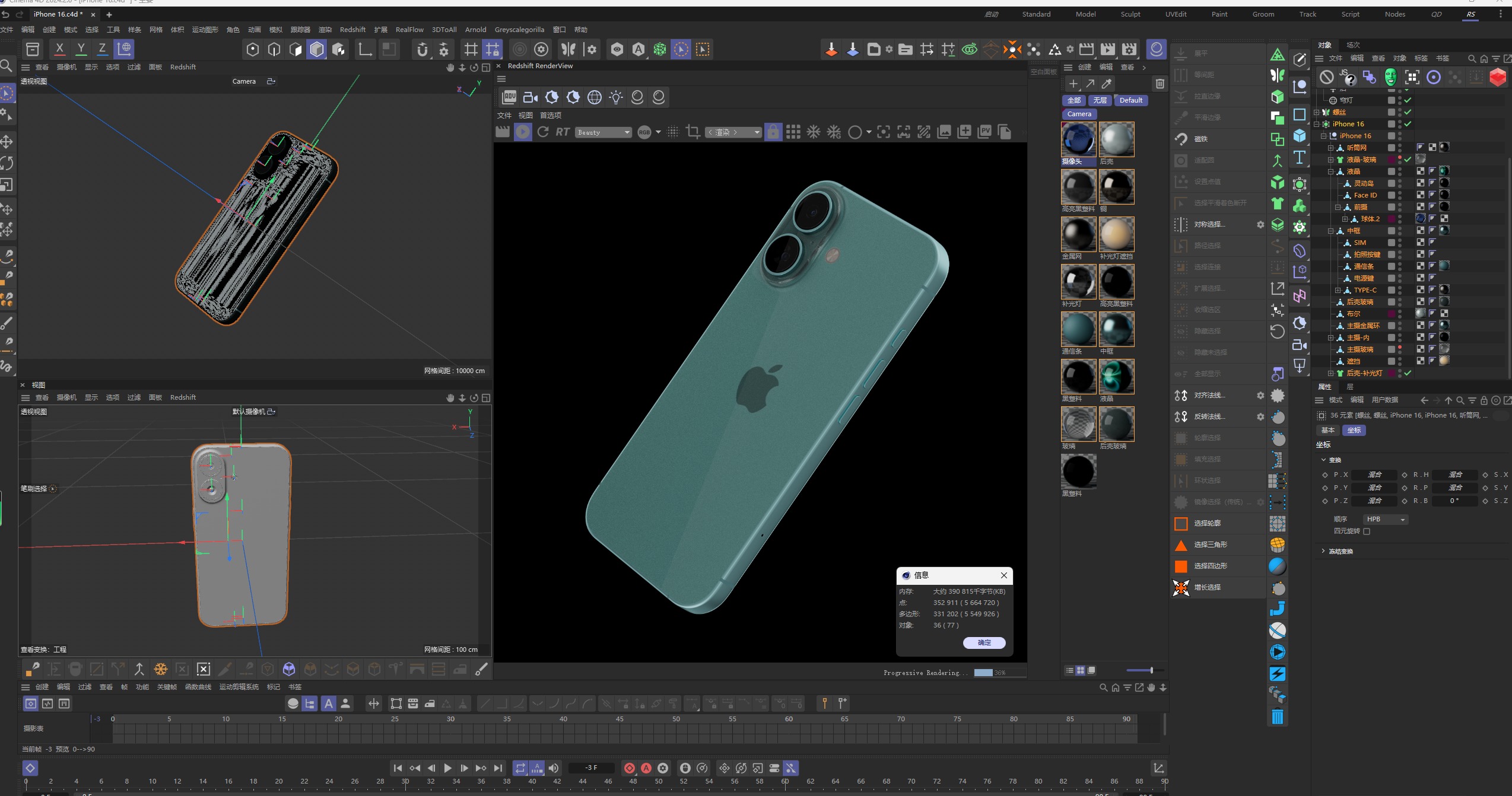Viewport: 1512px width, 796px height.
Task: Create a new material with plus icon
Action: (1073, 84)
